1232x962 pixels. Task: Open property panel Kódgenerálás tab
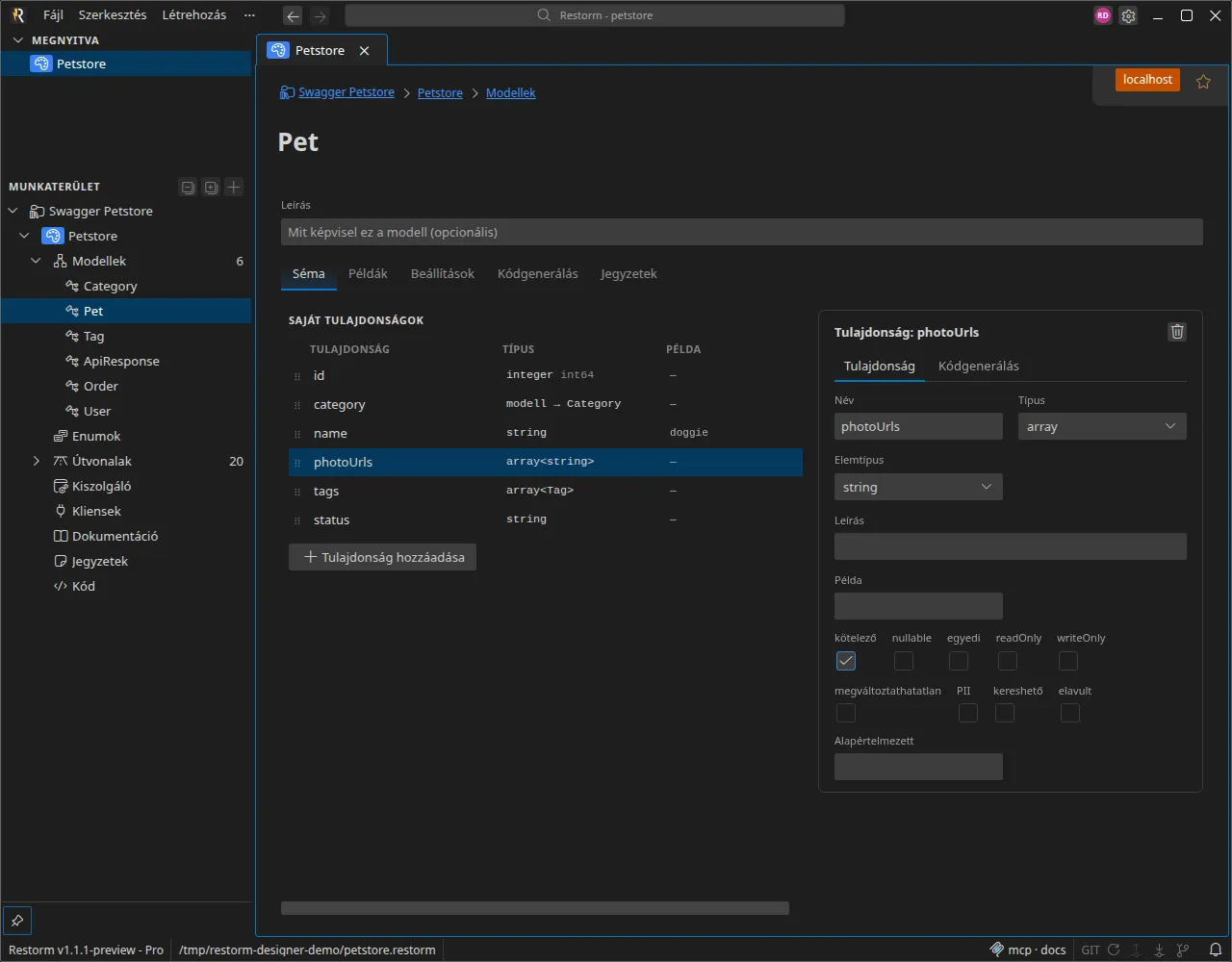coord(979,367)
